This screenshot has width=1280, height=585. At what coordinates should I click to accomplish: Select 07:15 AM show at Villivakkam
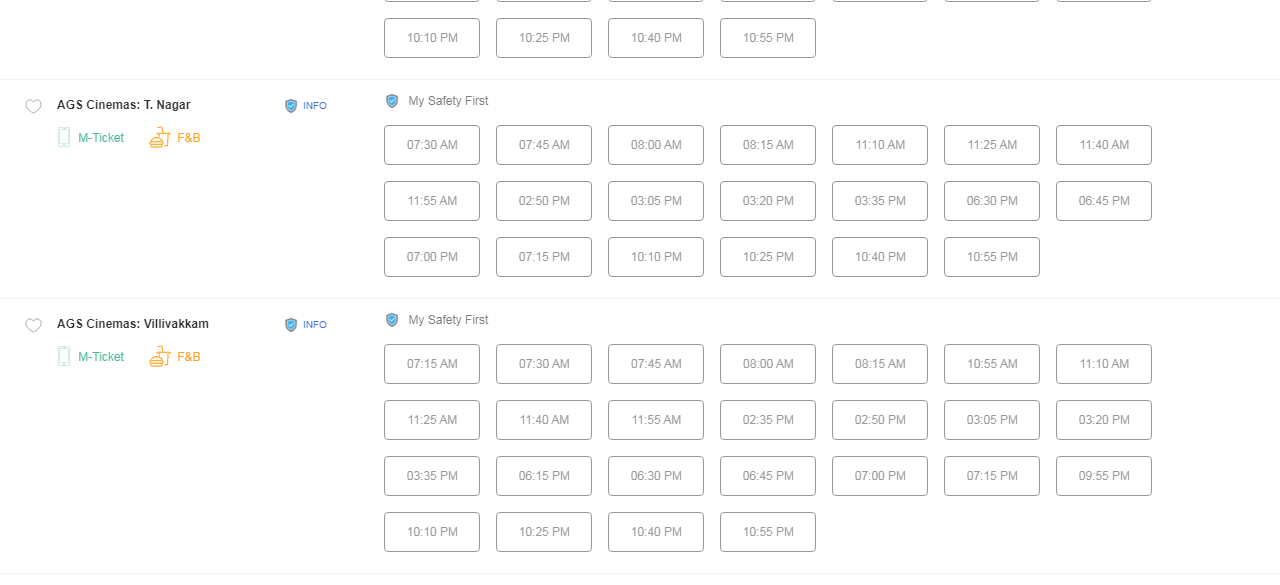(432, 364)
